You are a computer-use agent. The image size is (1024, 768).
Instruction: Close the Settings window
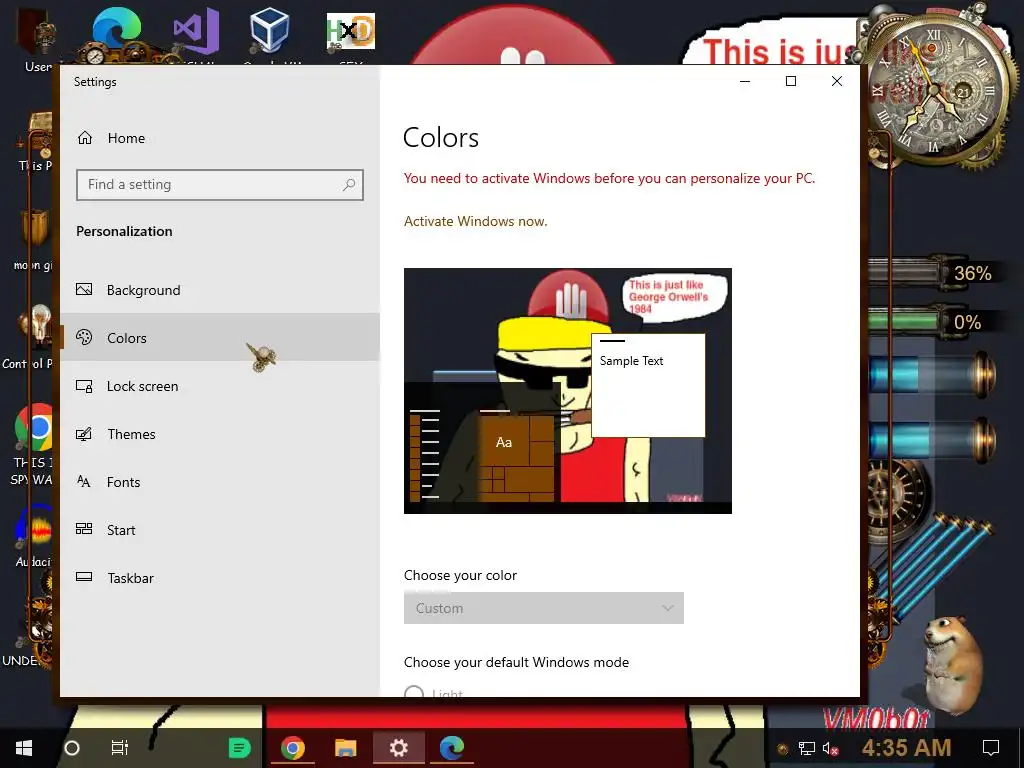837,81
